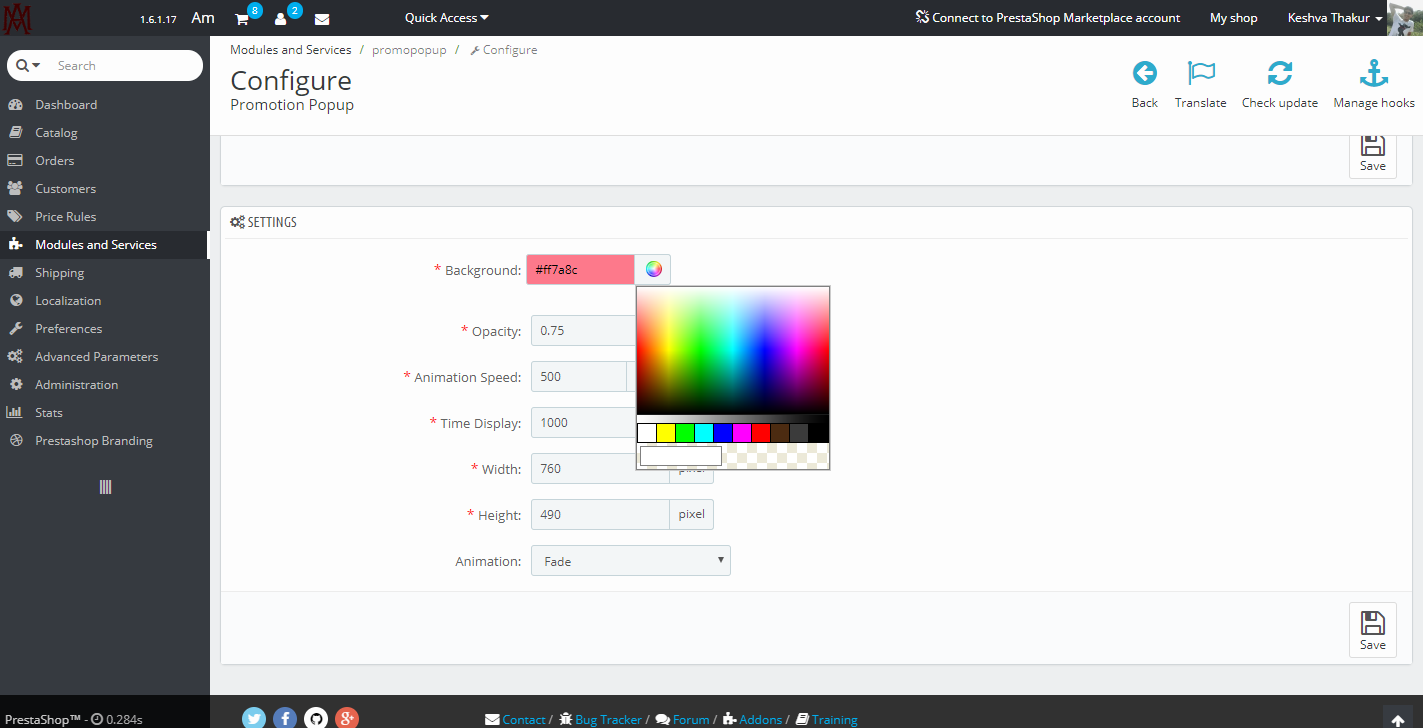The image size is (1423, 728).
Task: Click the Back arrow icon
Action: pyautogui.click(x=1144, y=73)
